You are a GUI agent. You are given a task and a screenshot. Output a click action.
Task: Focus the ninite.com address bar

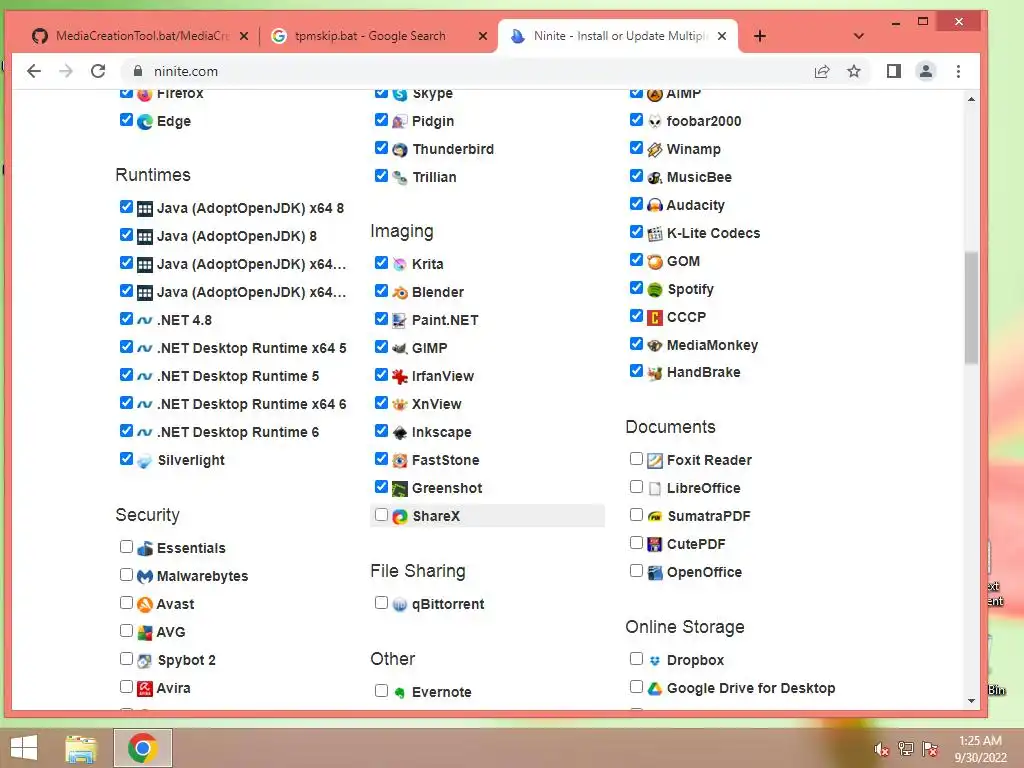[464, 71]
